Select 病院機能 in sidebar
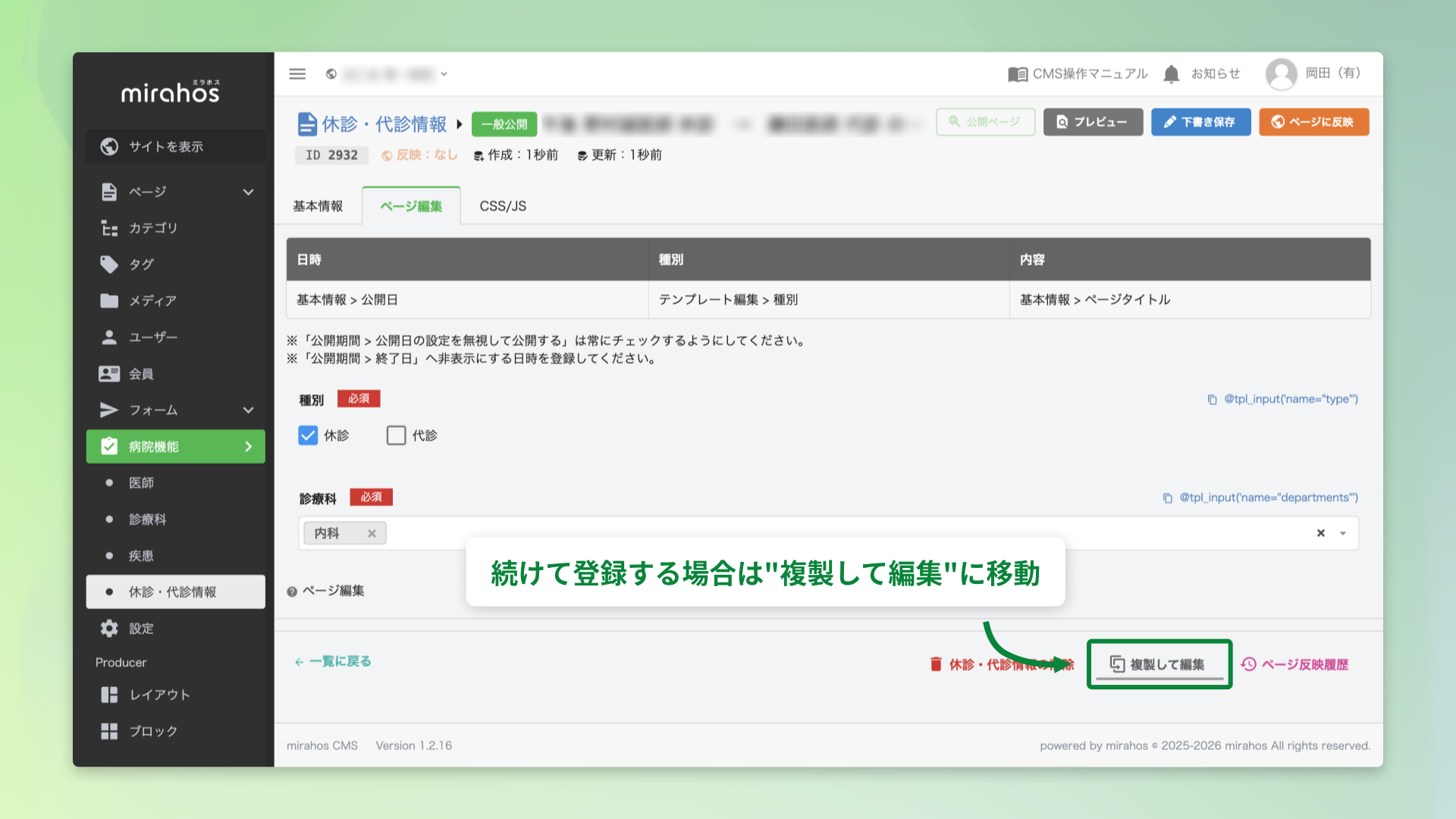The width and height of the screenshot is (1456, 819). pyautogui.click(x=176, y=447)
